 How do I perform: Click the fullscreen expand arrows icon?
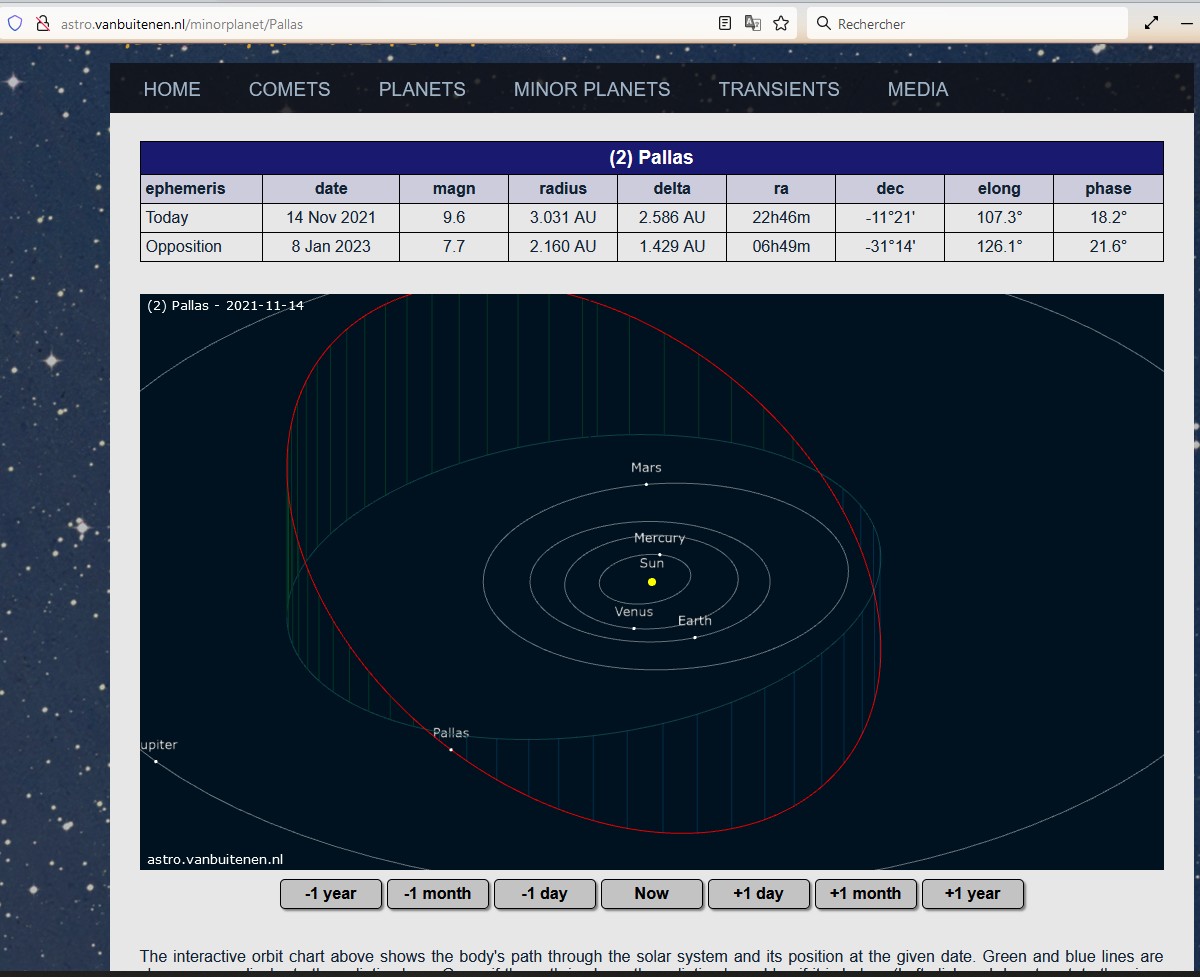[1152, 23]
